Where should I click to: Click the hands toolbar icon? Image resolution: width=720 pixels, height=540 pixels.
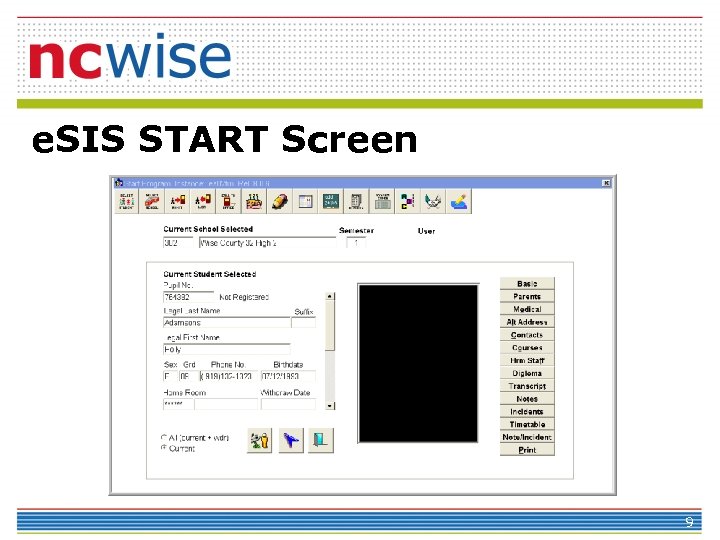(433, 202)
